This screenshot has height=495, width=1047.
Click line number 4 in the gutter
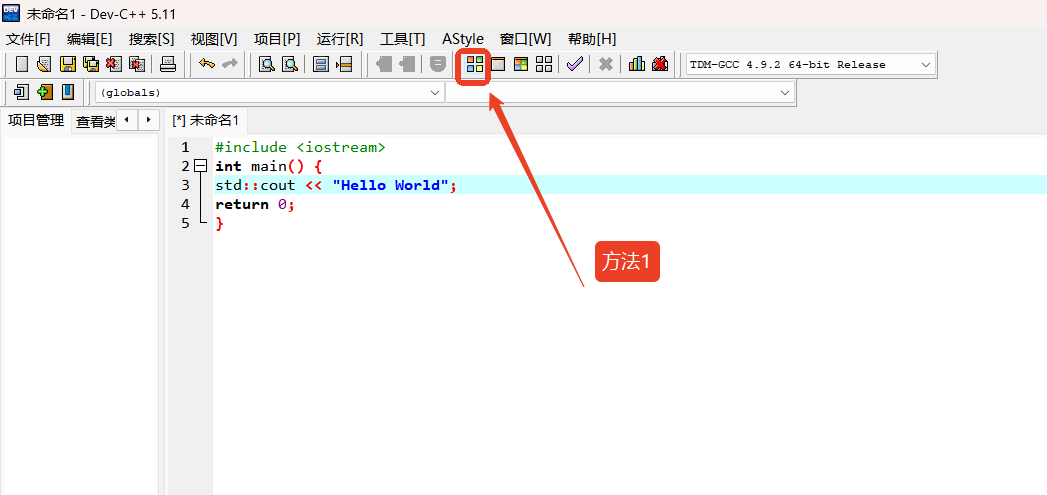185,204
